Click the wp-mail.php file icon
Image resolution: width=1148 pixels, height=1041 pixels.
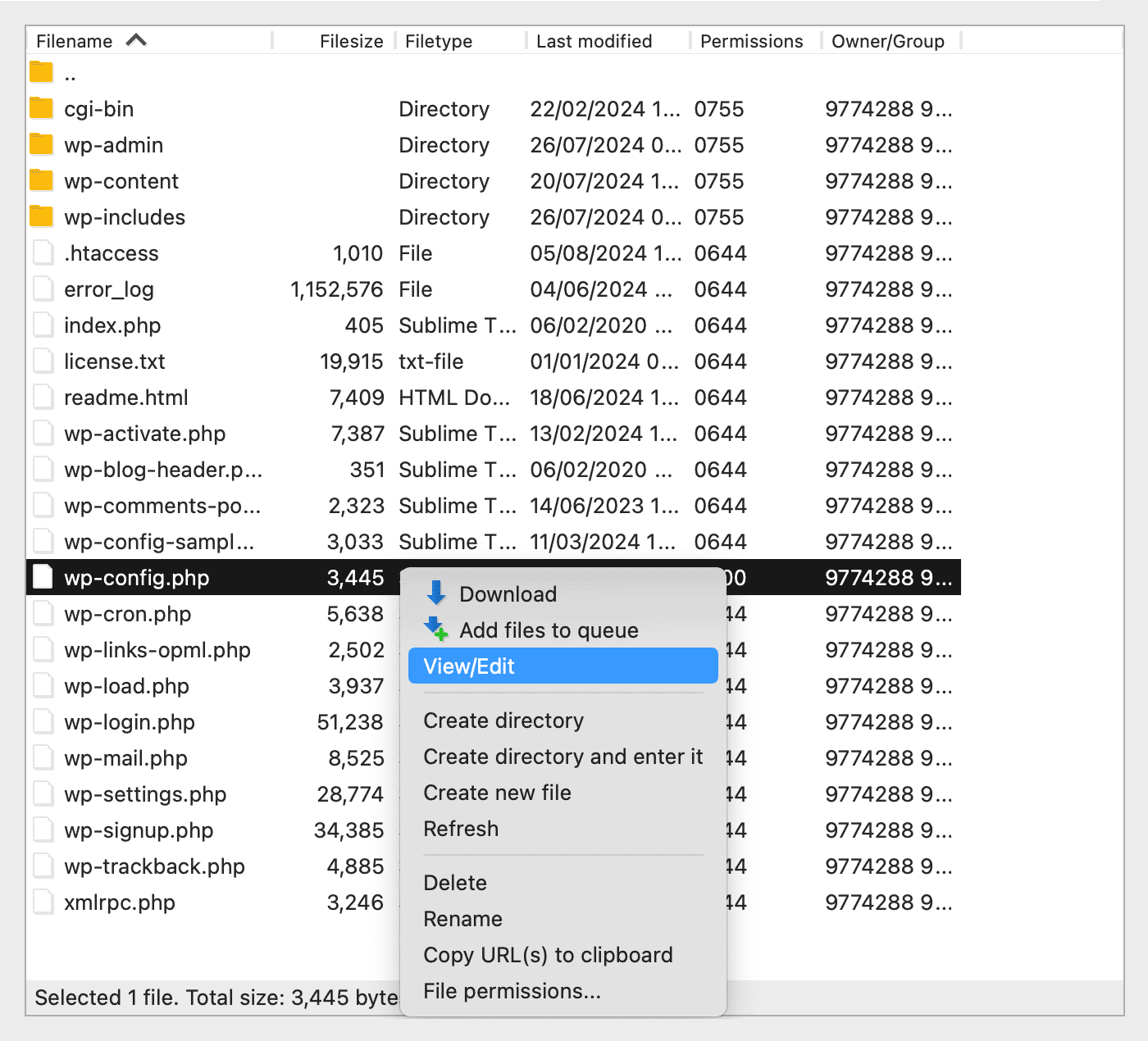pyautogui.click(x=43, y=757)
